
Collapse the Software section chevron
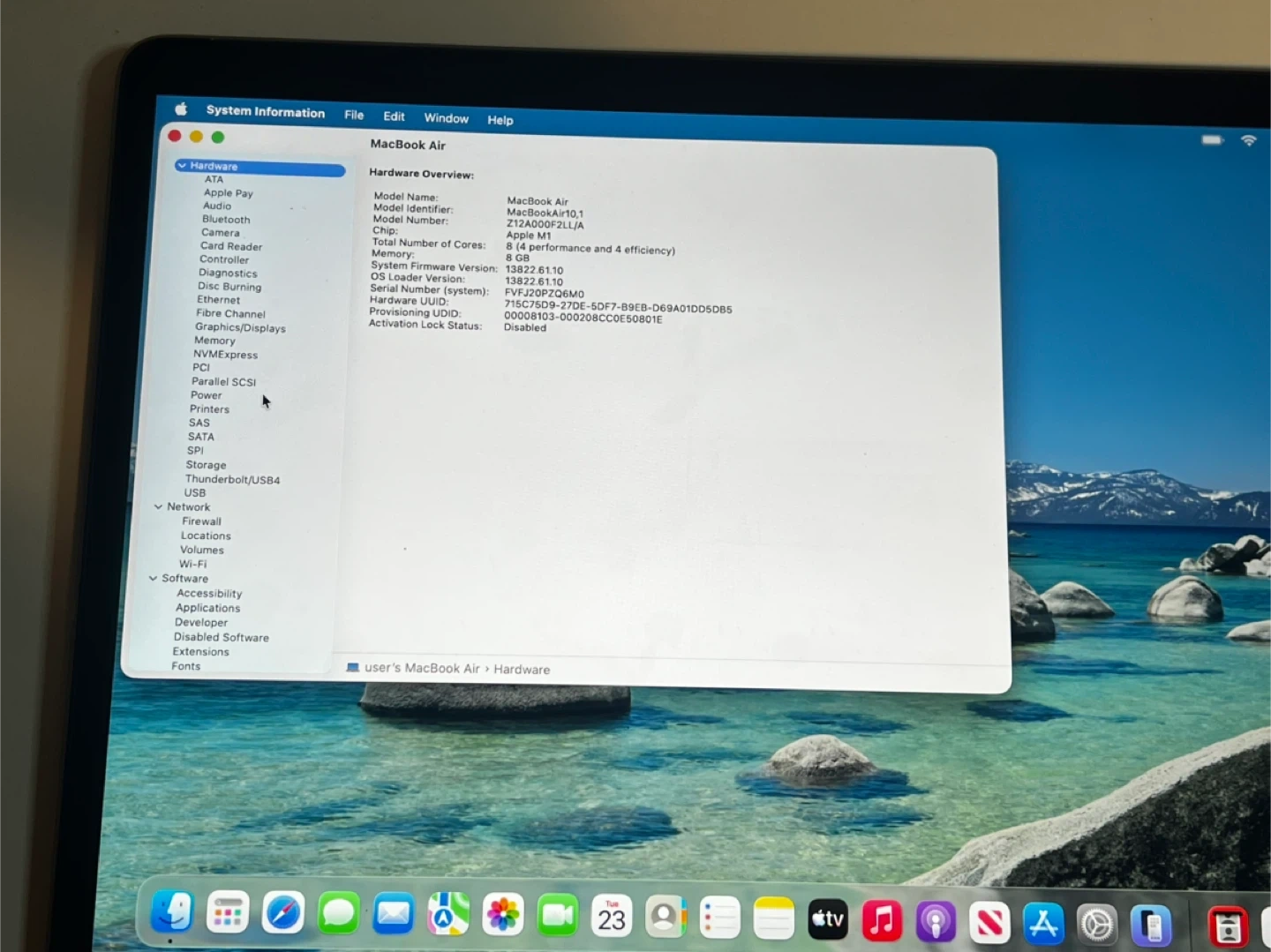(x=154, y=578)
